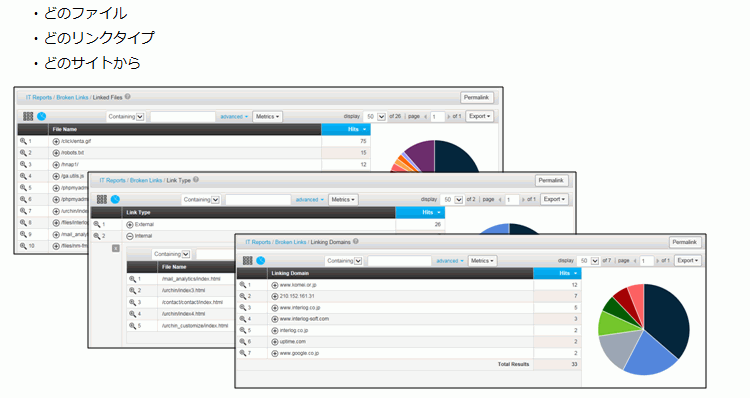Click the blue pie chart view icon in Linking Domains
Image resolution: width=750 pixels, height=398 pixels.
point(261,261)
